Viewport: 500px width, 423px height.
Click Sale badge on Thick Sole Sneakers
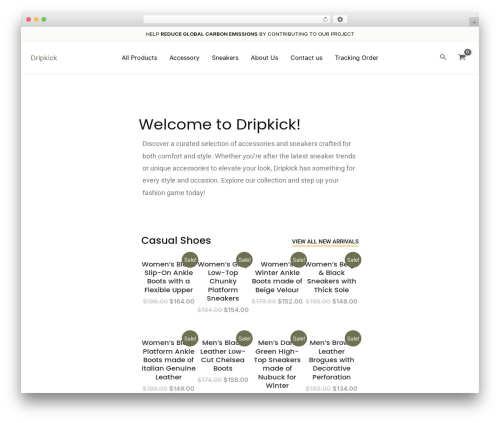coord(353,260)
